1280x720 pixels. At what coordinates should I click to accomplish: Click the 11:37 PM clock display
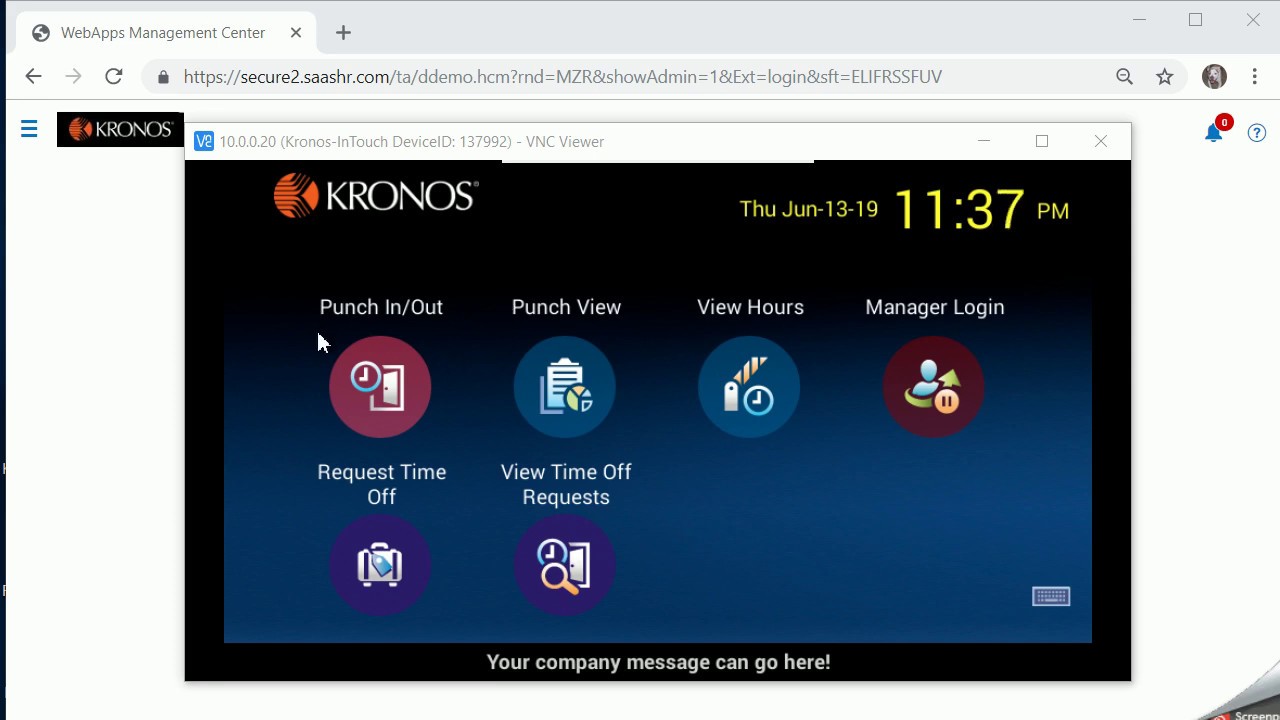(981, 209)
